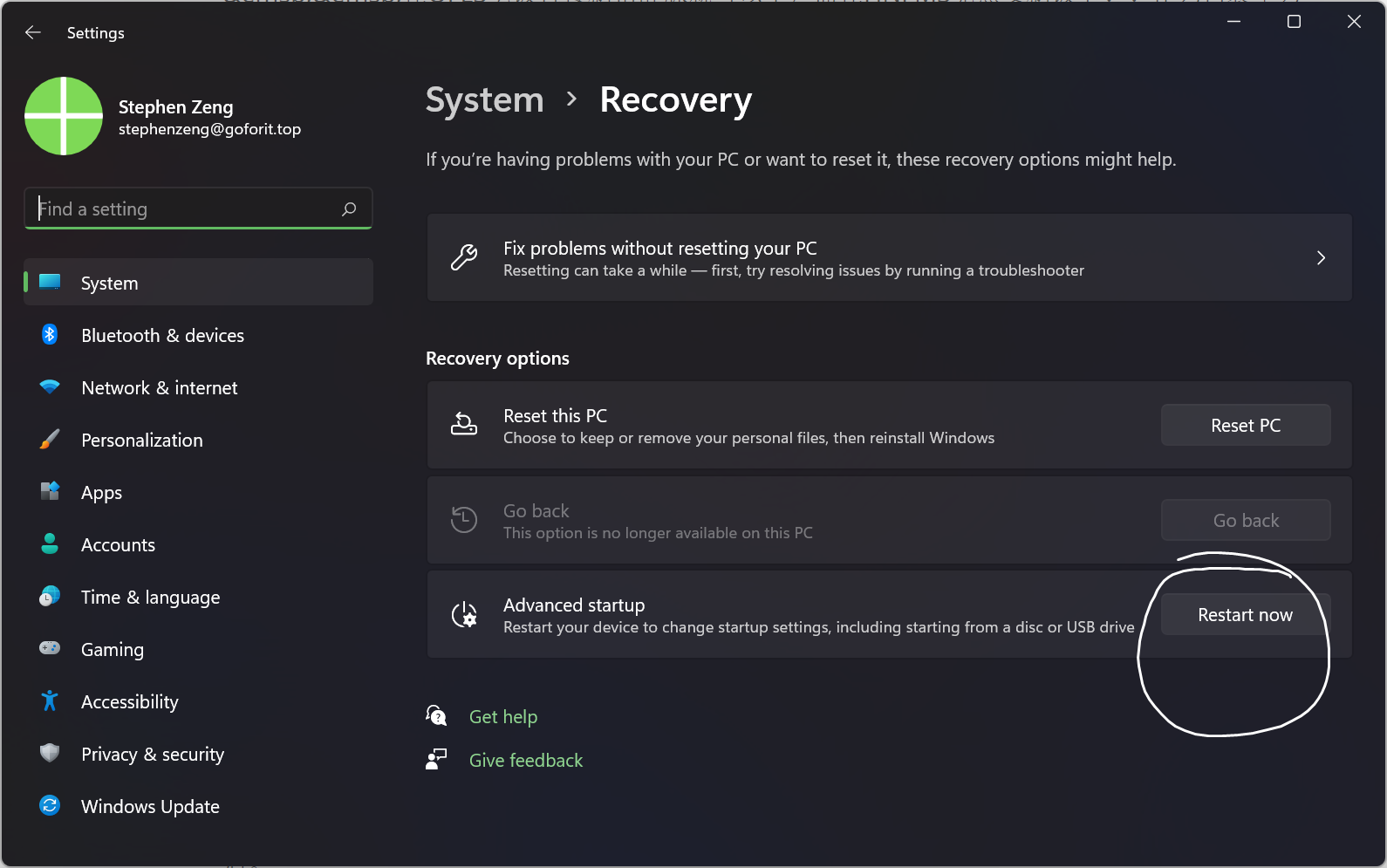Maximize the Settings window

pyautogui.click(x=1294, y=22)
